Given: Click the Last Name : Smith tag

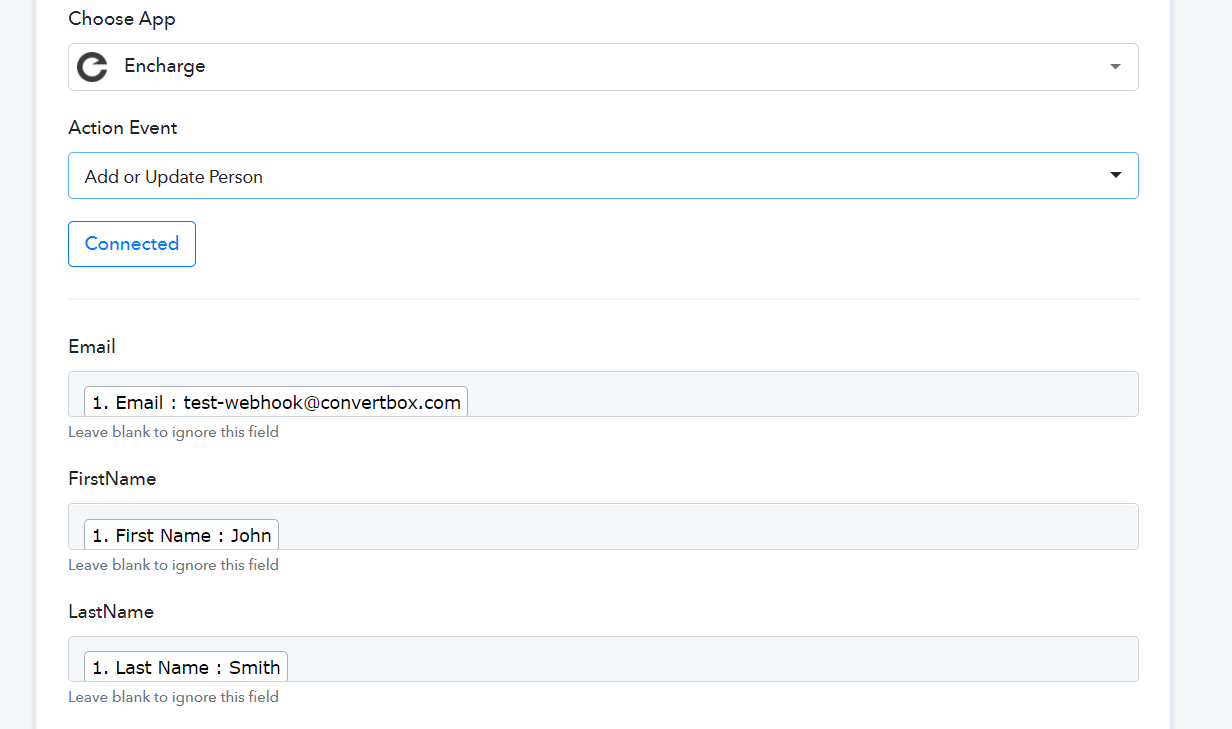Looking at the screenshot, I should coord(186,667).
